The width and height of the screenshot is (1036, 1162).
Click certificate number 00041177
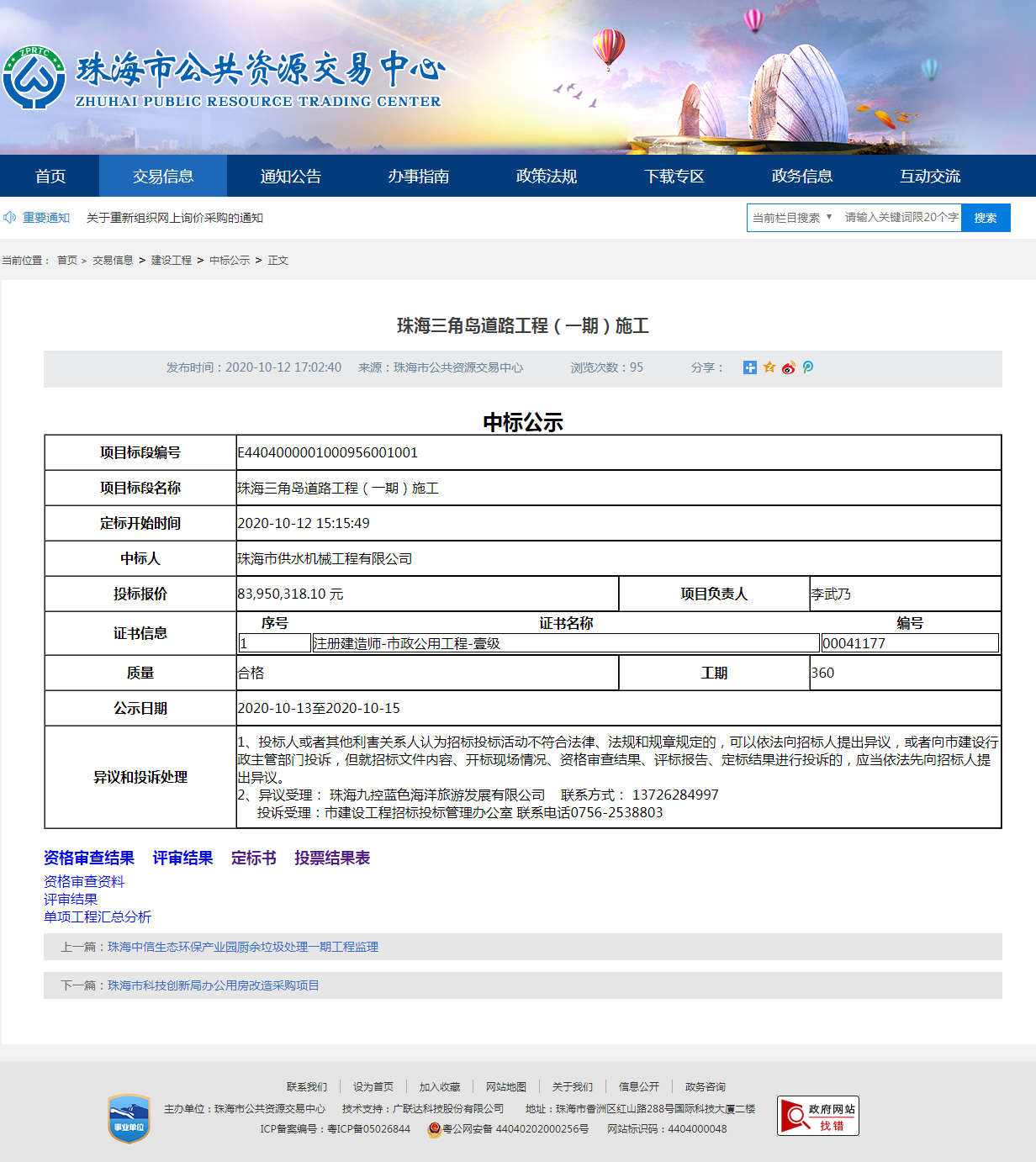tap(854, 643)
